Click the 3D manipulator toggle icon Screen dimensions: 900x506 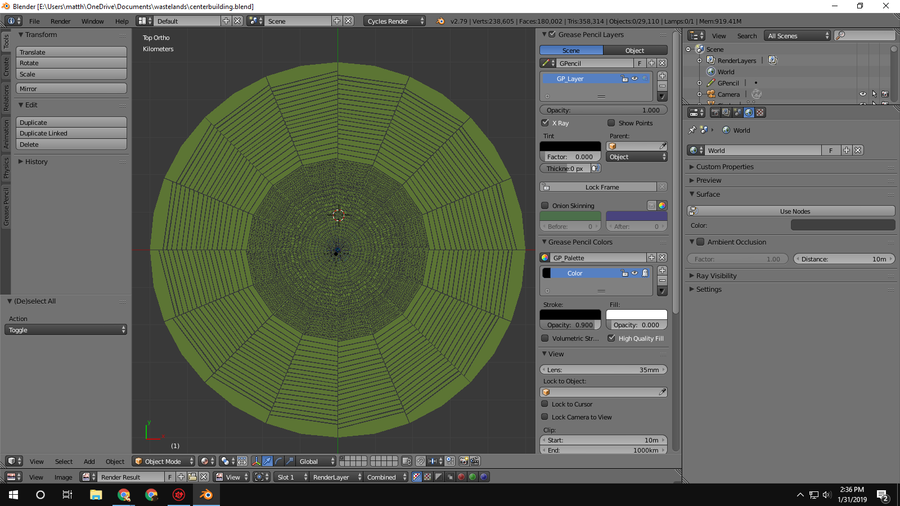click(255, 461)
